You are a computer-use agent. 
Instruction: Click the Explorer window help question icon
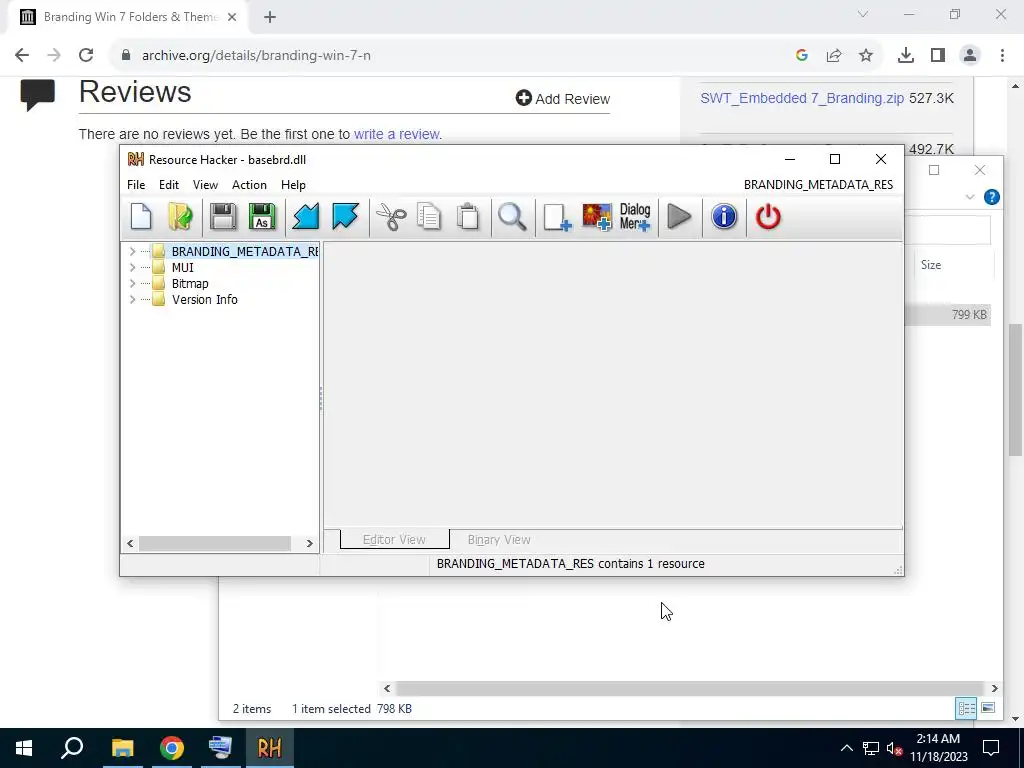tap(991, 197)
